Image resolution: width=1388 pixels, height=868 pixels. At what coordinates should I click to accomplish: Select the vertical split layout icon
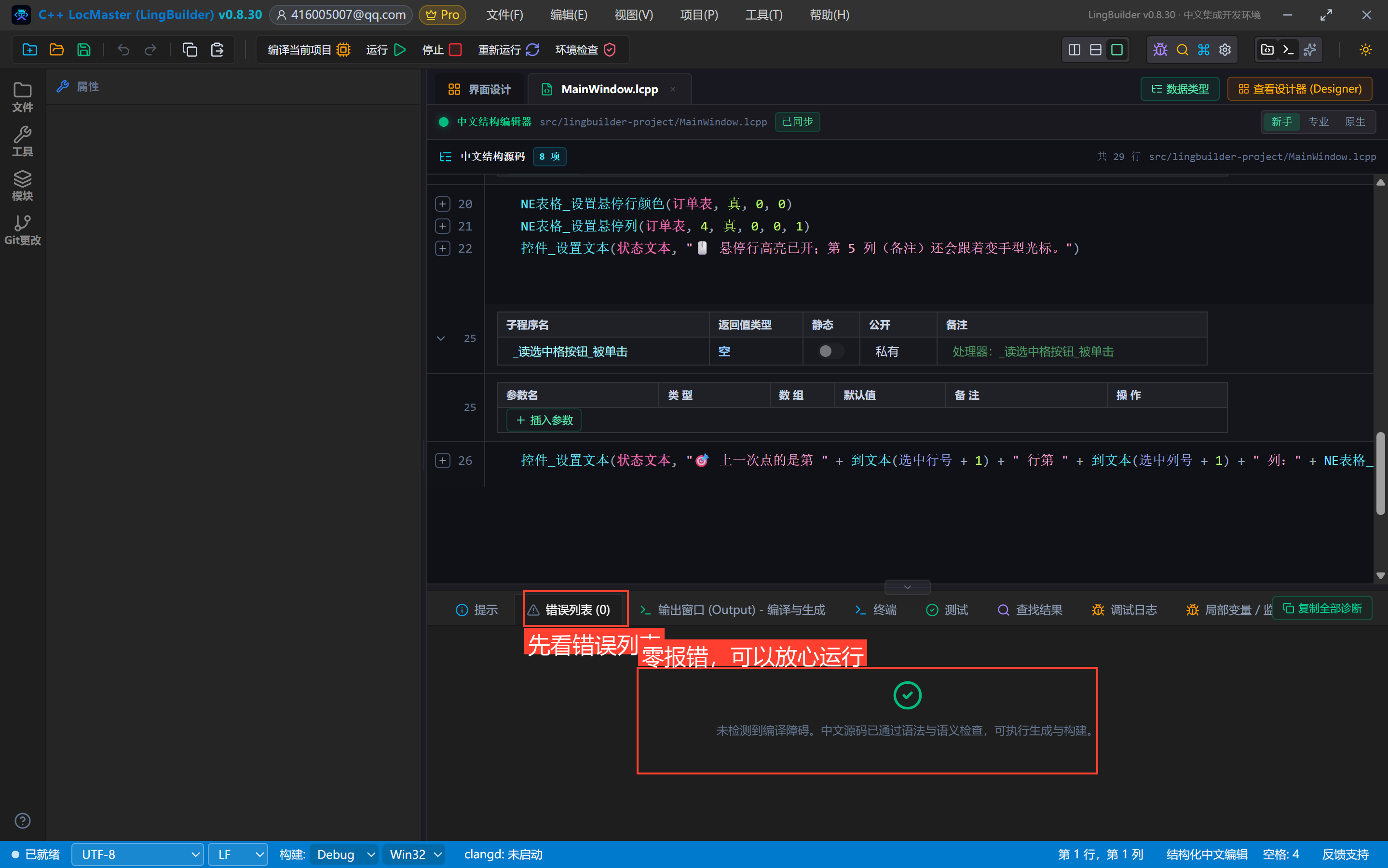coord(1074,50)
